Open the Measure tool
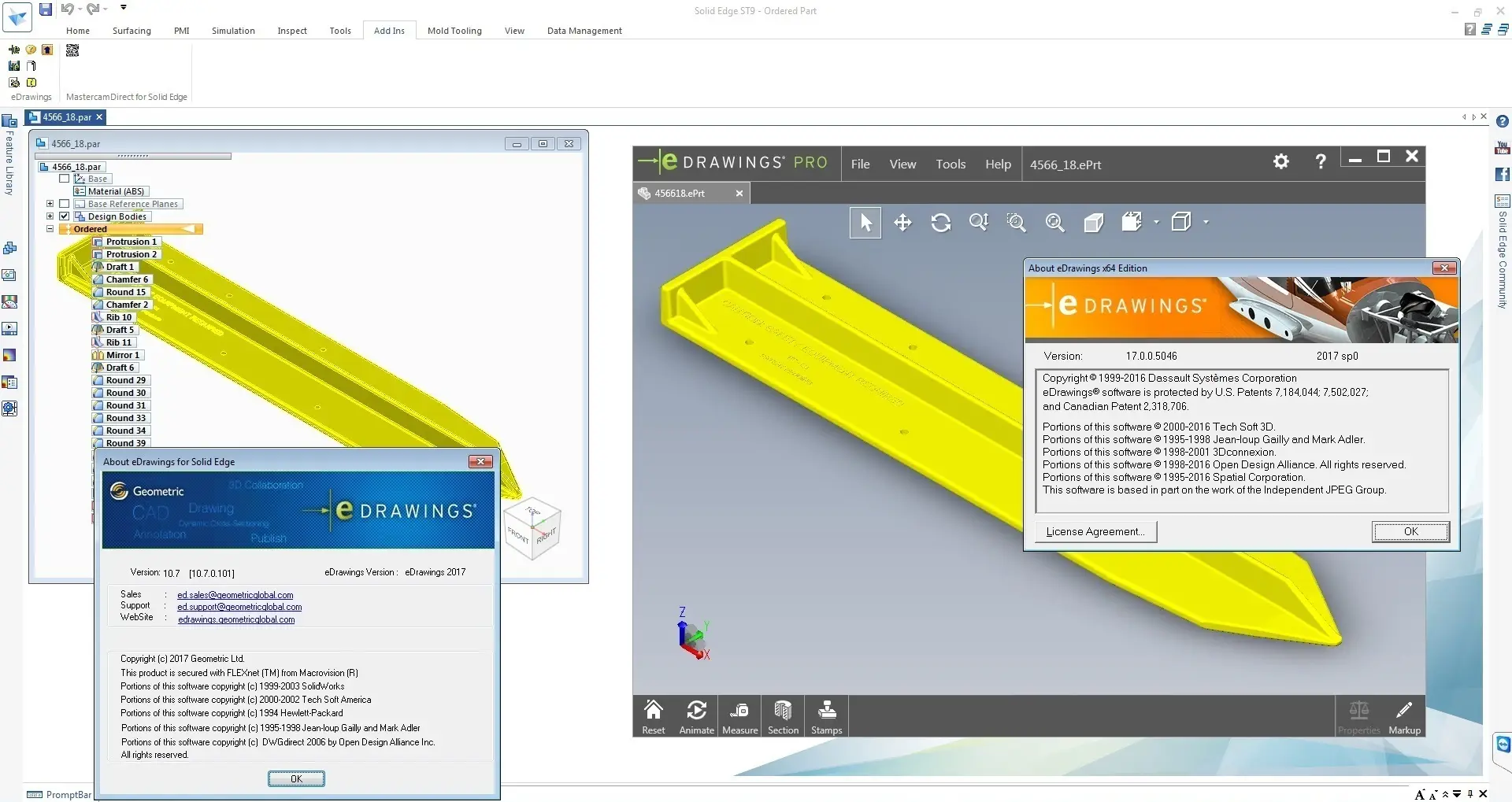Image resolution: width=1512 pixels, height=802 pixels. [x=740, y=716]
